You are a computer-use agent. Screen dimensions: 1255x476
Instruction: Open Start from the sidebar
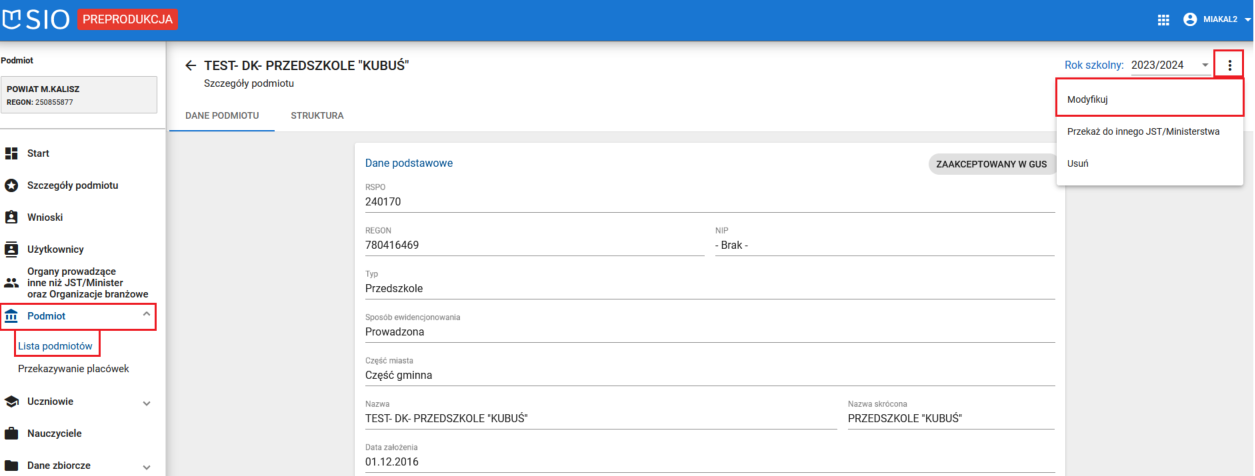coord(40,153)
